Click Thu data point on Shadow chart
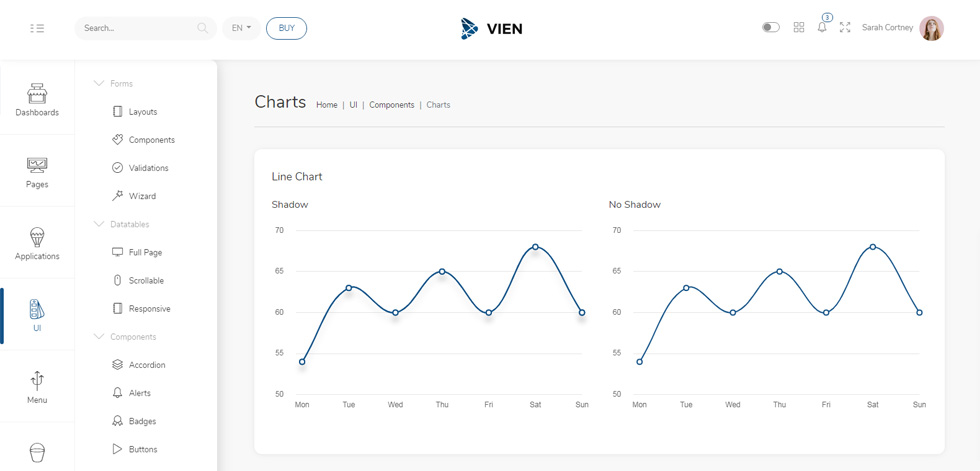The height and width of the screenshot is (471, 980). pos(442,271)
